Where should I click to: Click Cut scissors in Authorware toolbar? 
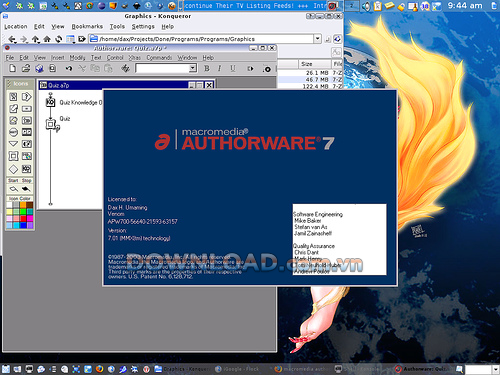click(82, 68)
